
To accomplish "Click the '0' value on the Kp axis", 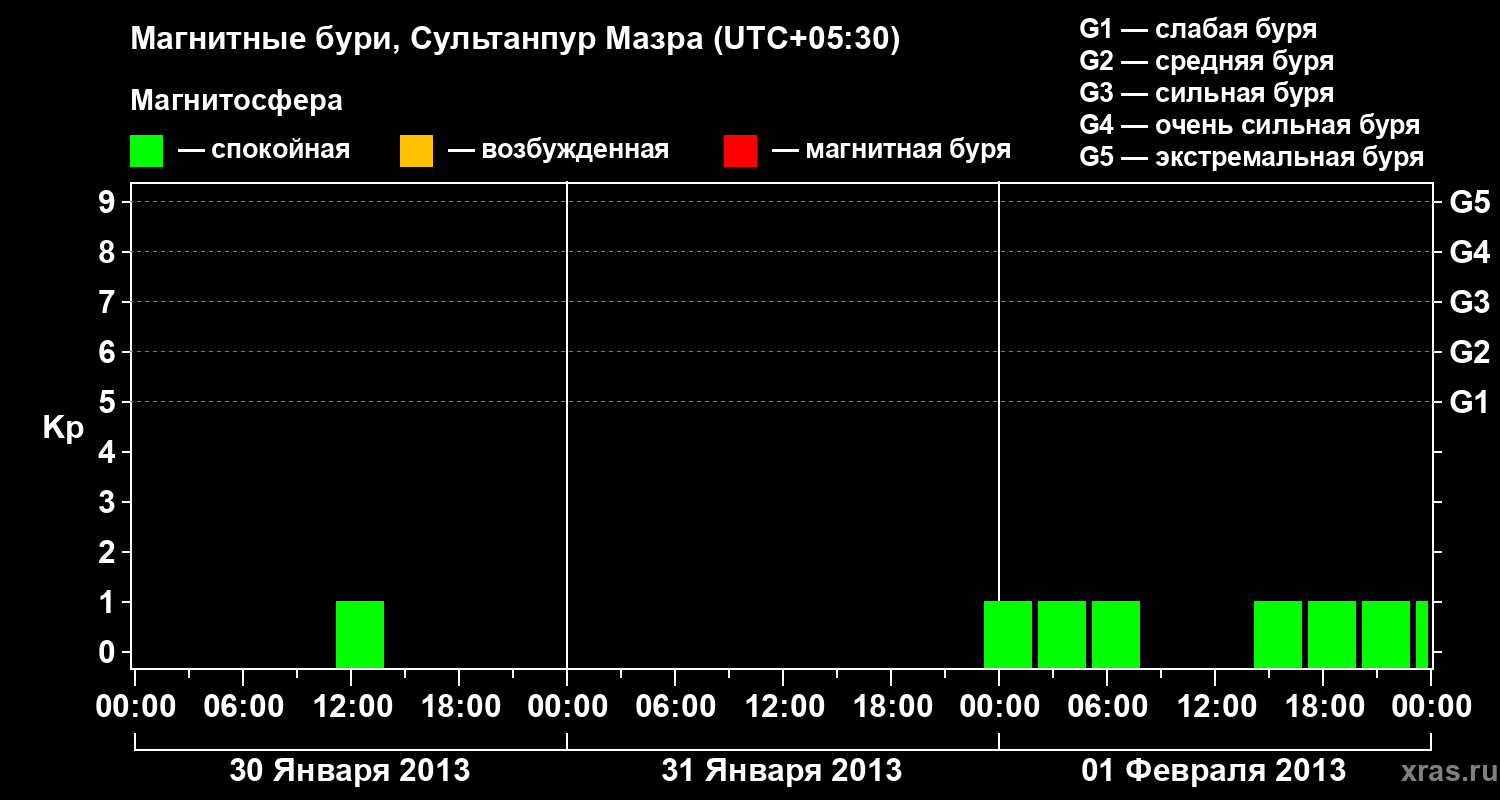I will pos(109,652).
